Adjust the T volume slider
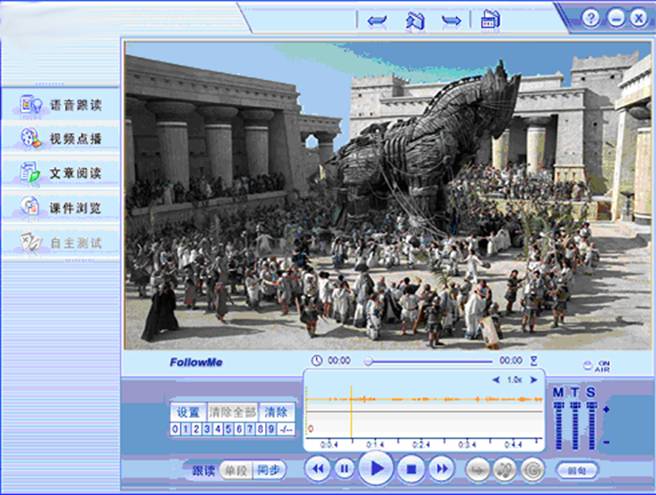Image resolution: width=656 pixels, height=495 pixels. point(575,426)
